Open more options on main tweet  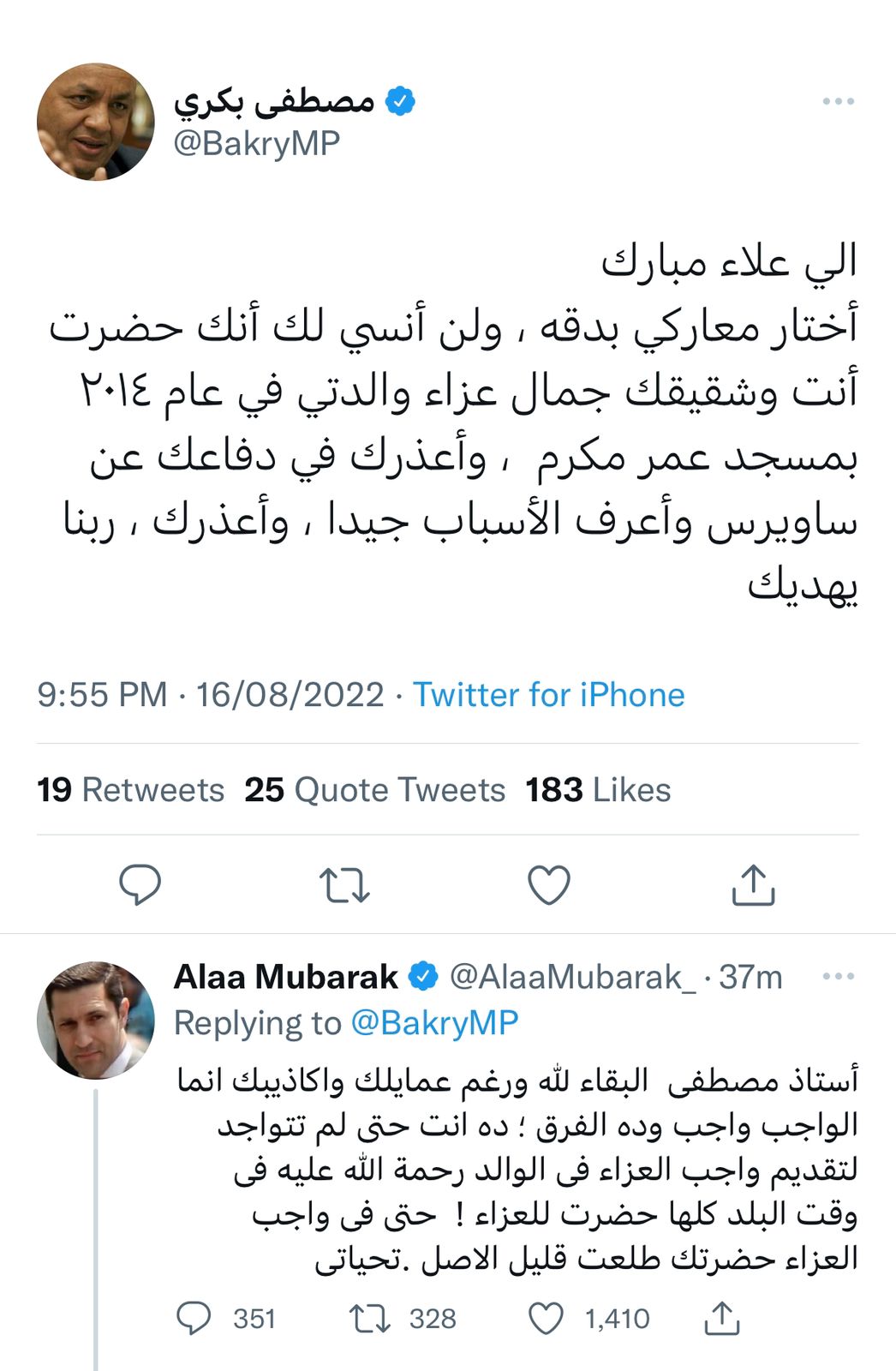[x=838, y=102]
